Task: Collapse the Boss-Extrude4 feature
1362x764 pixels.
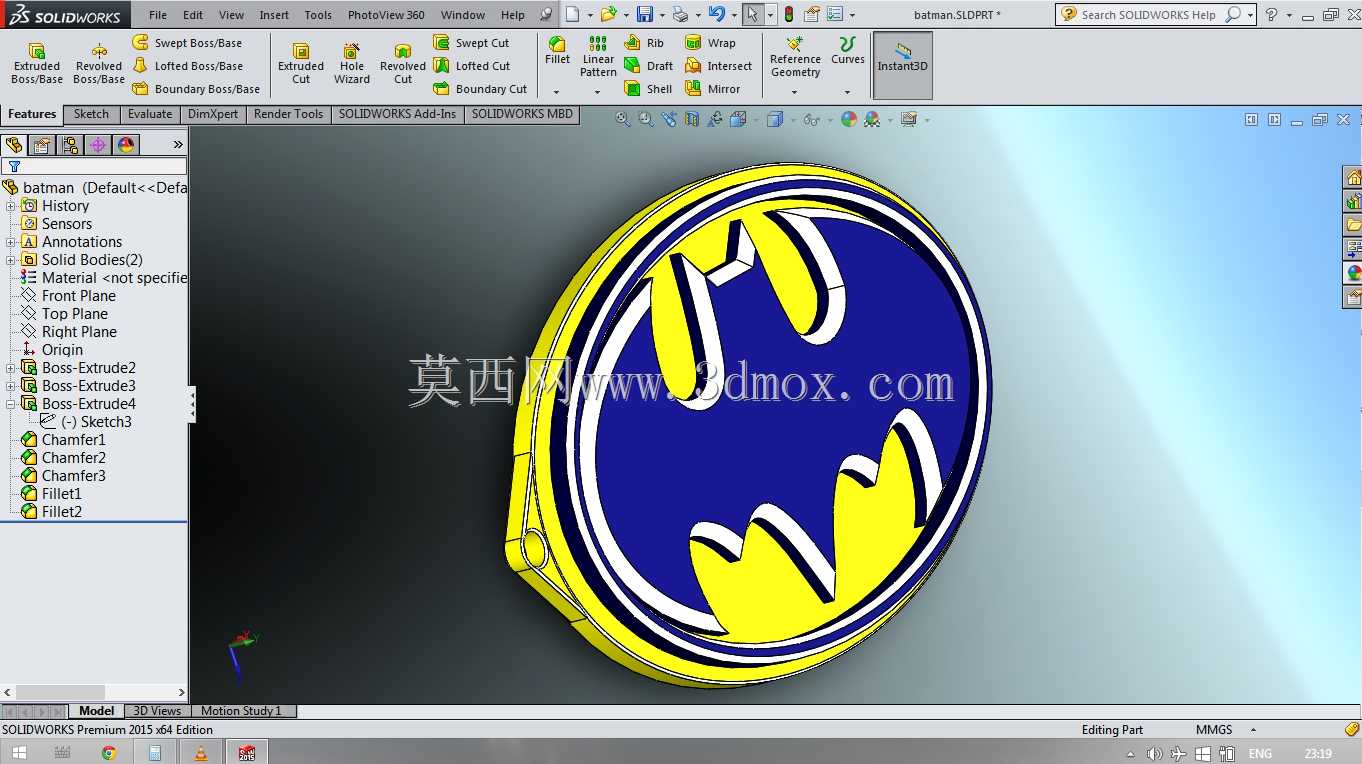Action: click(11, 404)
